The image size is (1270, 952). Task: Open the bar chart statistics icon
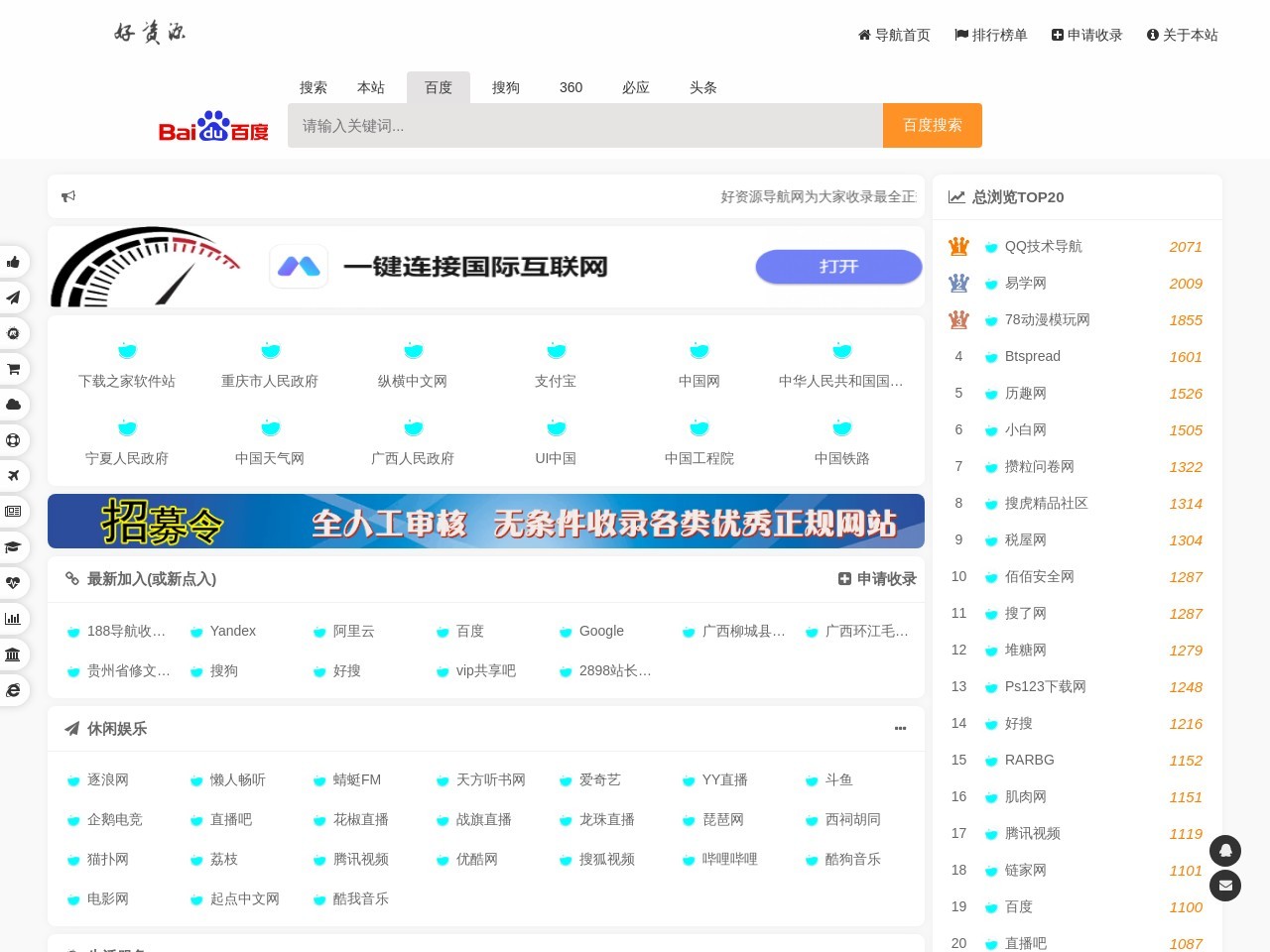click(x=14, y=619)
